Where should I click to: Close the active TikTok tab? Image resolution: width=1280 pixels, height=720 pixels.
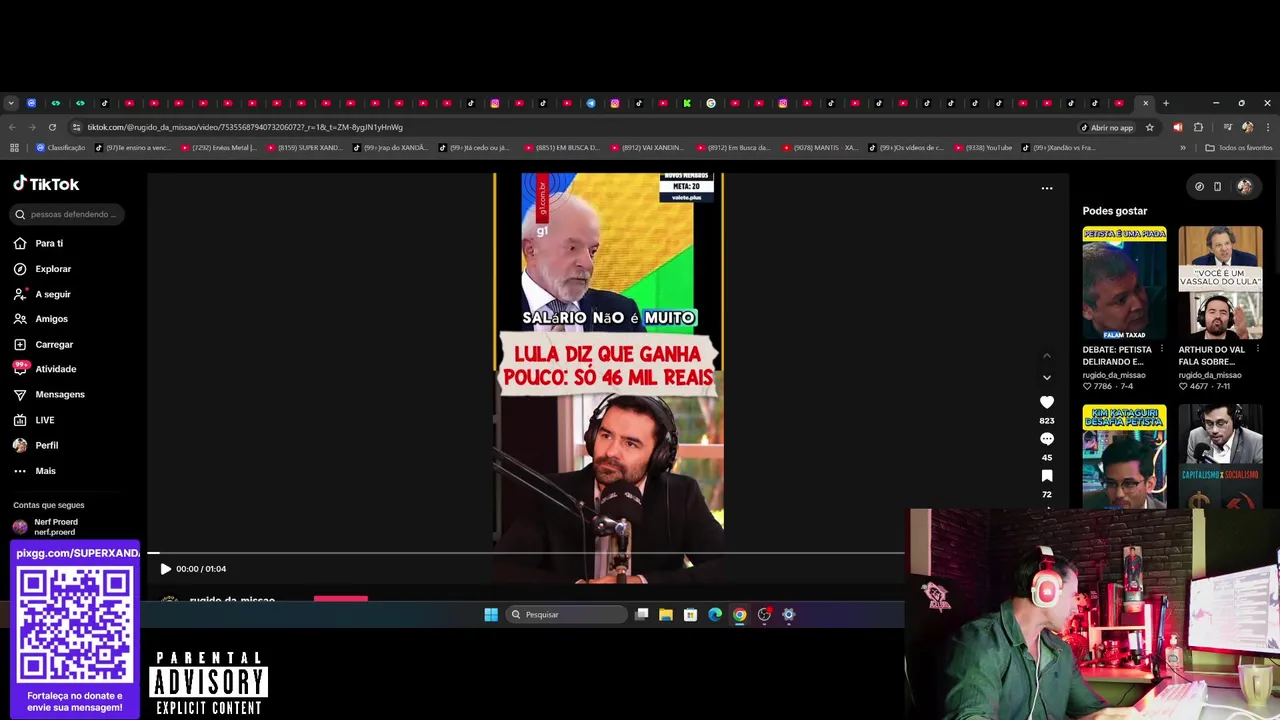point(1146,103)
